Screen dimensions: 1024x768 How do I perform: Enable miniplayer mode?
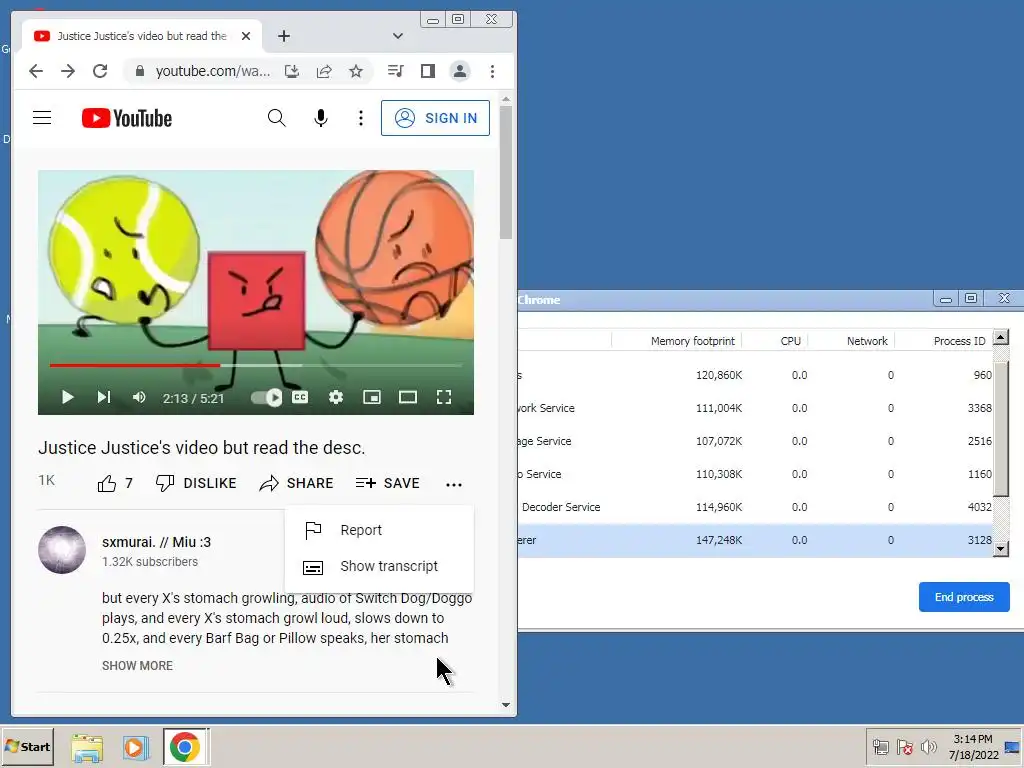(372, 397)
